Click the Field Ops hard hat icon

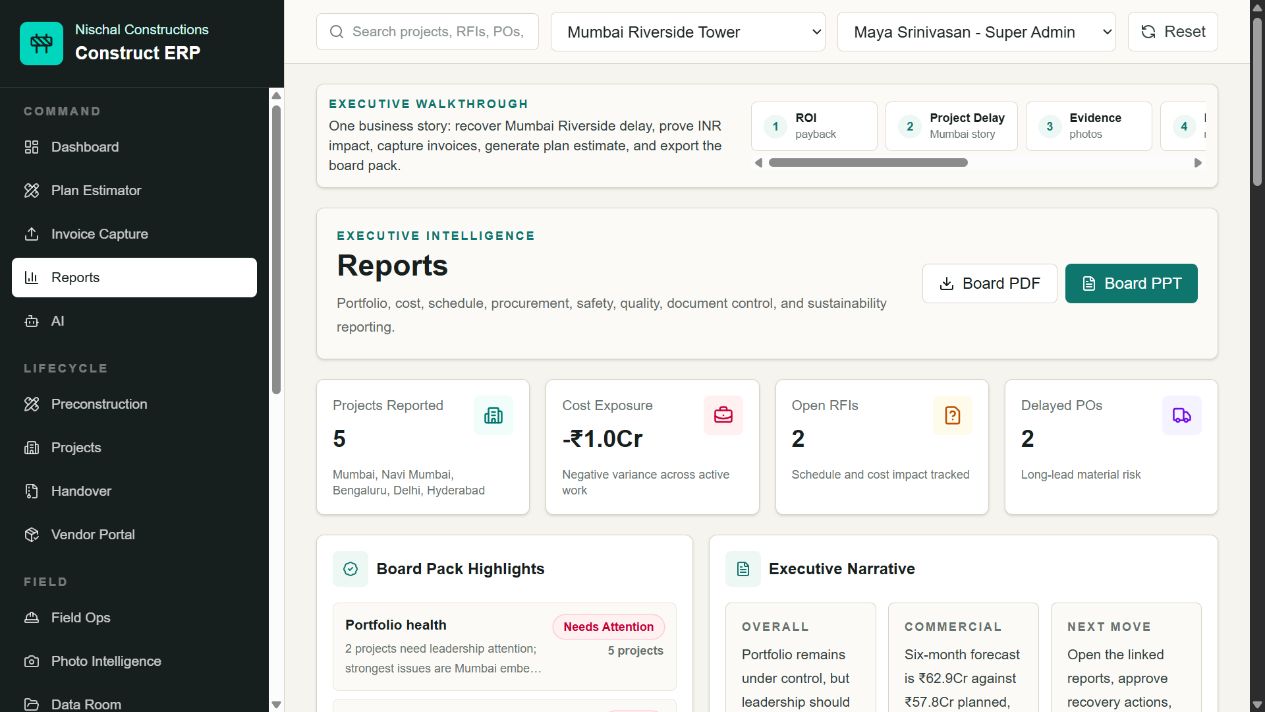[x=32, y=618]
